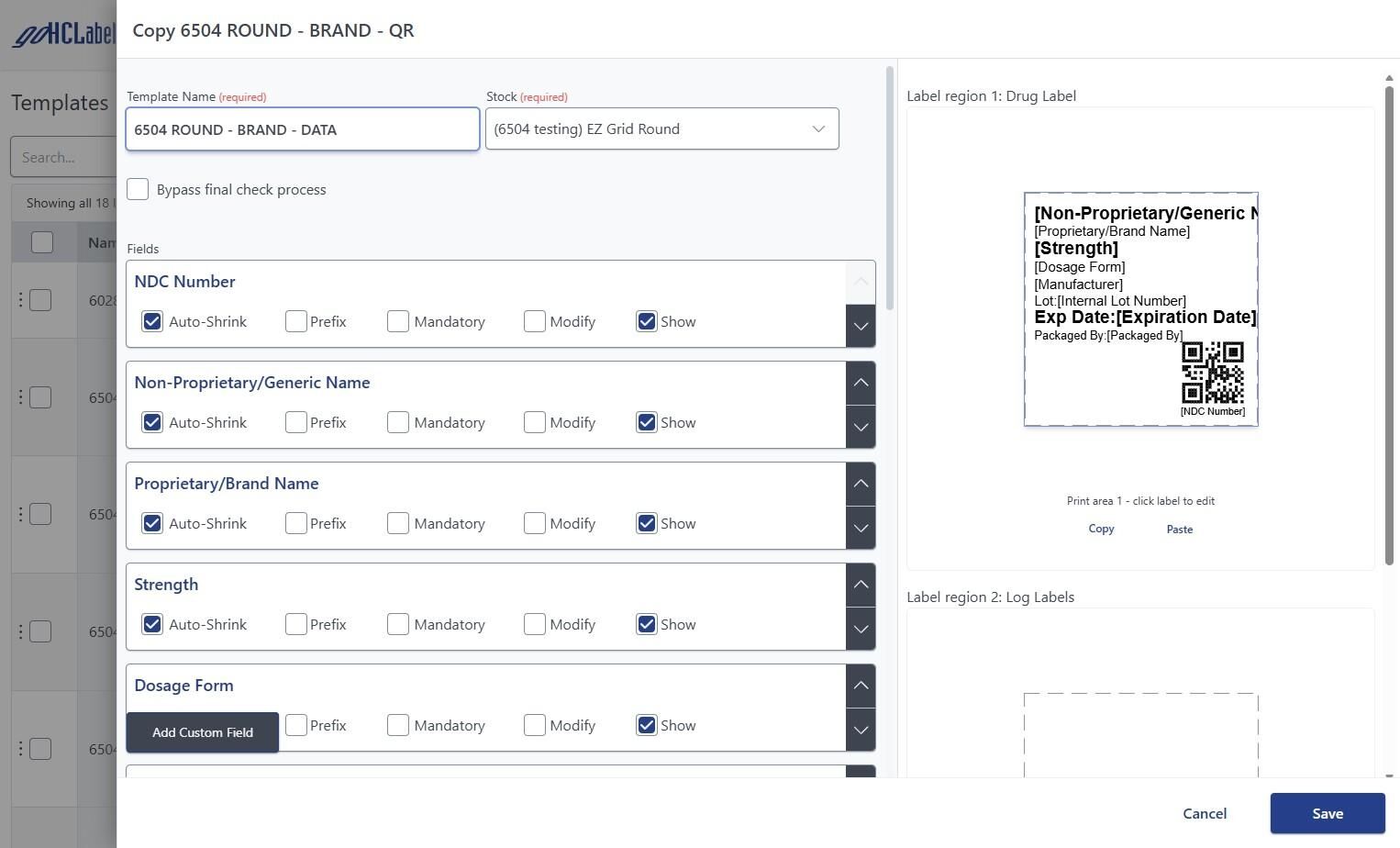Move Non-Proprietary/Generic Name field down
1400x848 pixels.
861,427
